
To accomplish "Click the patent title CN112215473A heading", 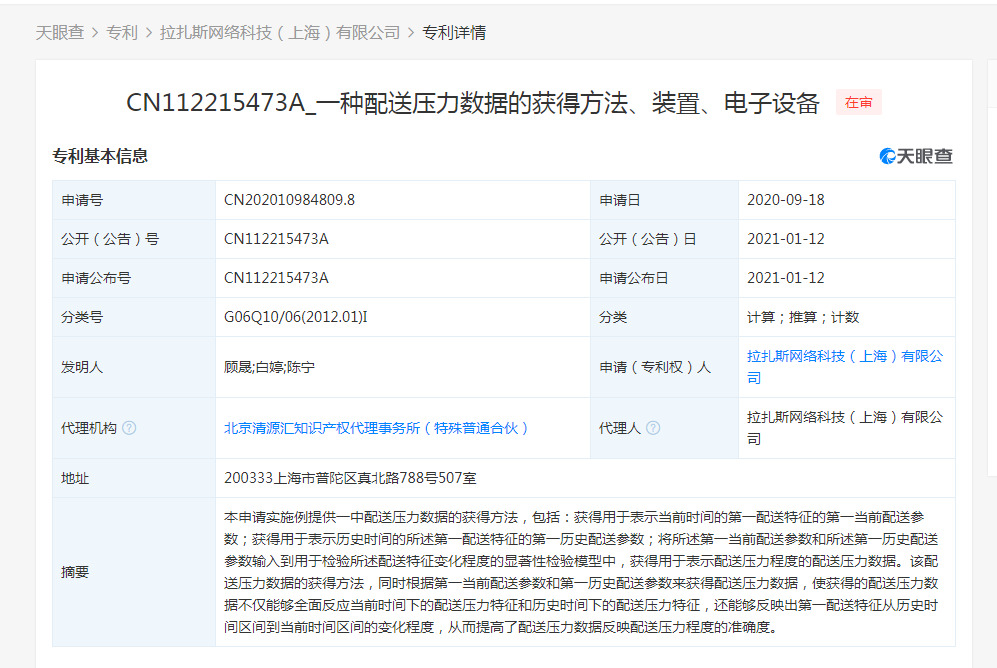I will 473,103.
